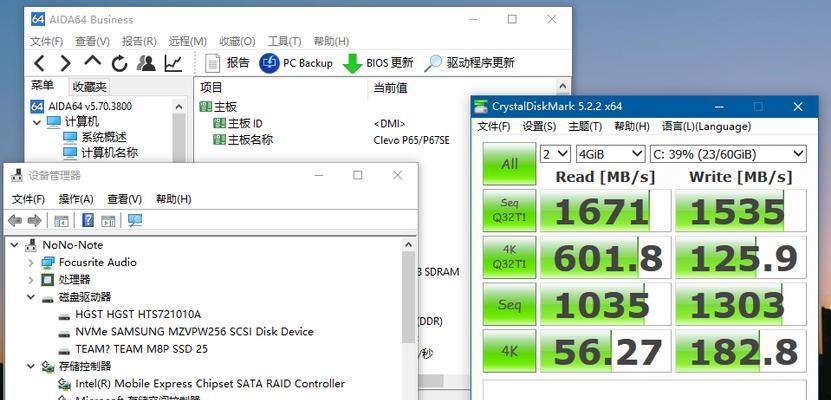Click back arrow in 设备管理器 toolbar
The image size is (831, 400).
click(x=15, y=220)
